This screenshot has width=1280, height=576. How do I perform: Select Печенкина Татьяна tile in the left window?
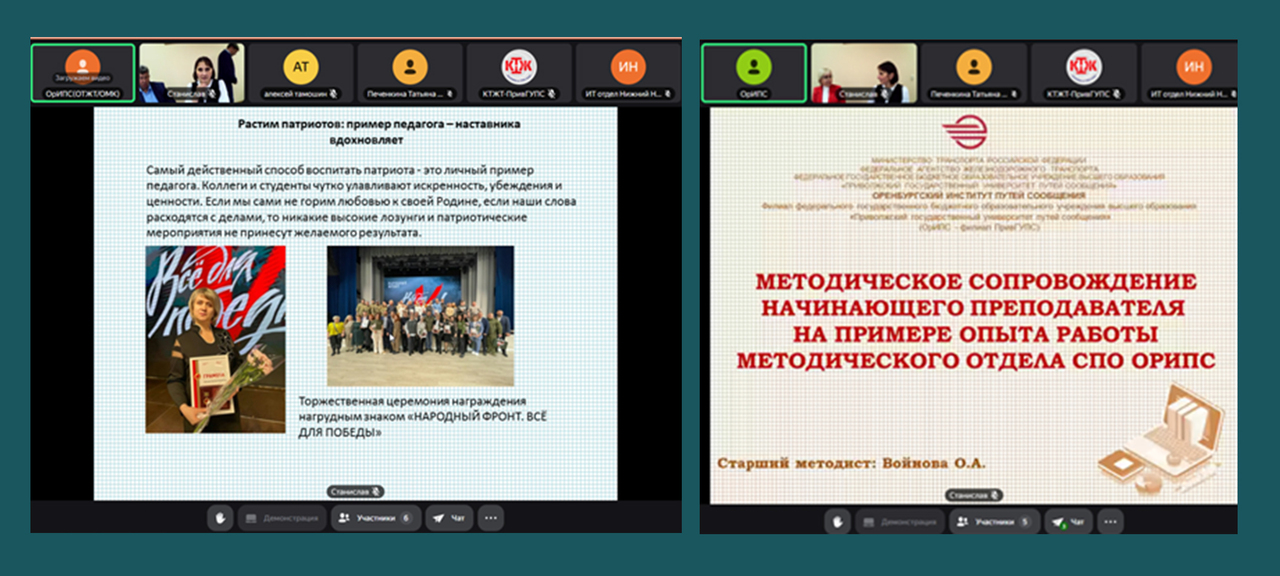click(410, 73)
